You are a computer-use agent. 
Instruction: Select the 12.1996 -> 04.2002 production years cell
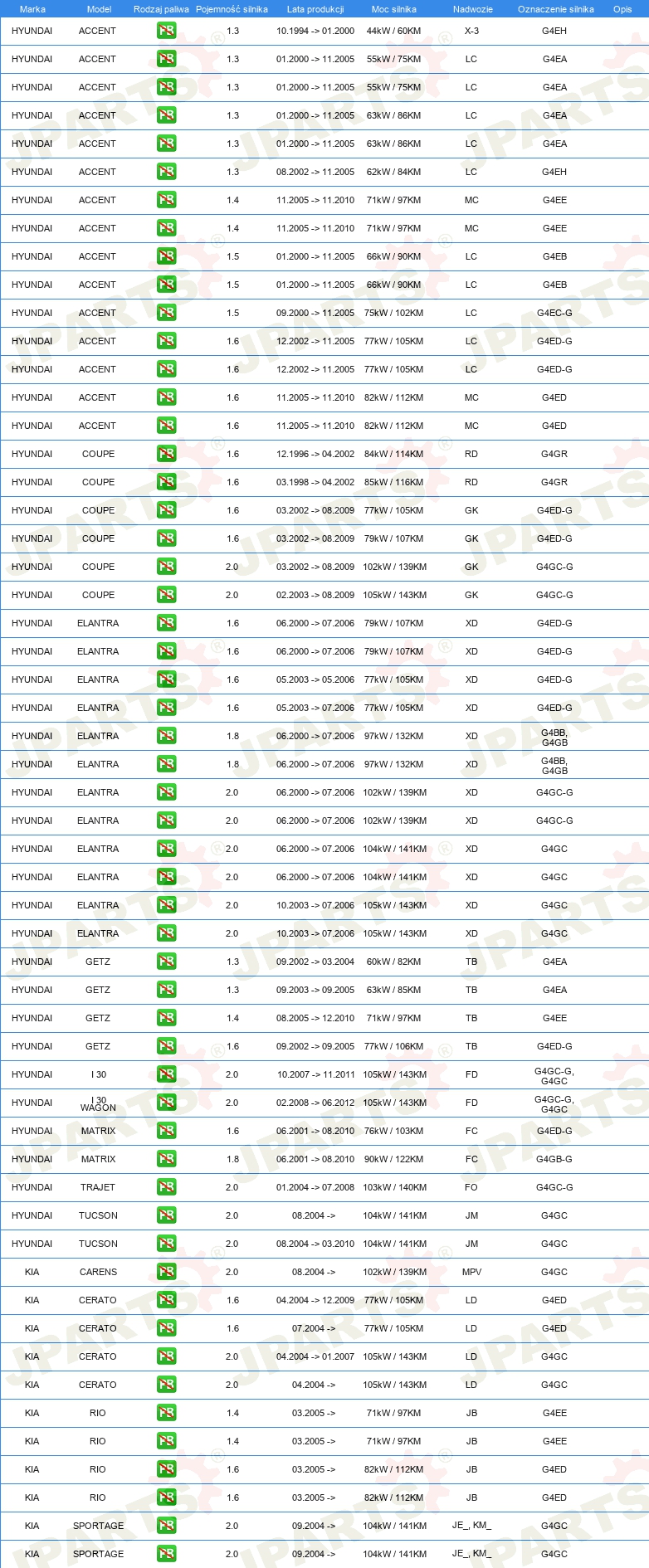pos(315,454)
